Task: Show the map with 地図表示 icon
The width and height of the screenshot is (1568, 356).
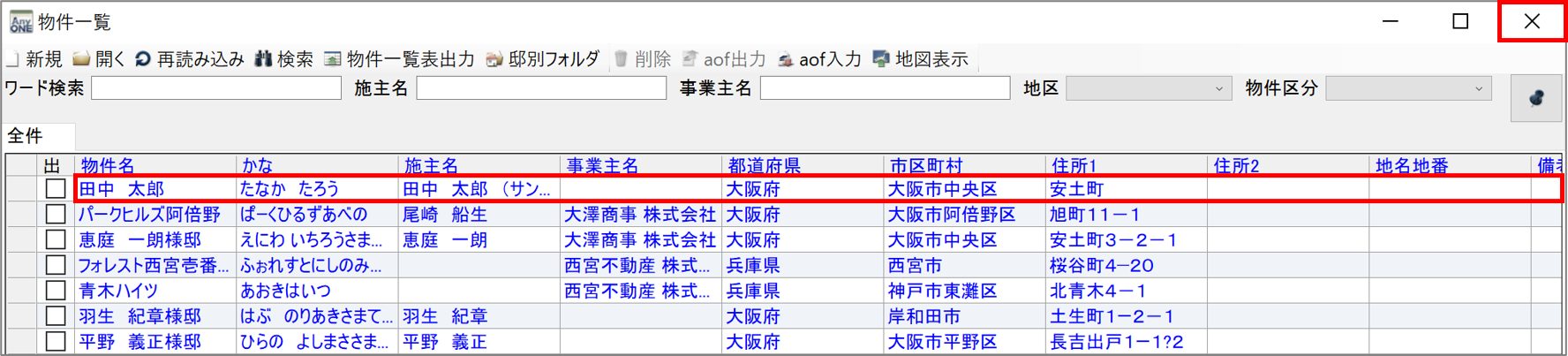Action: click(880, 59)
